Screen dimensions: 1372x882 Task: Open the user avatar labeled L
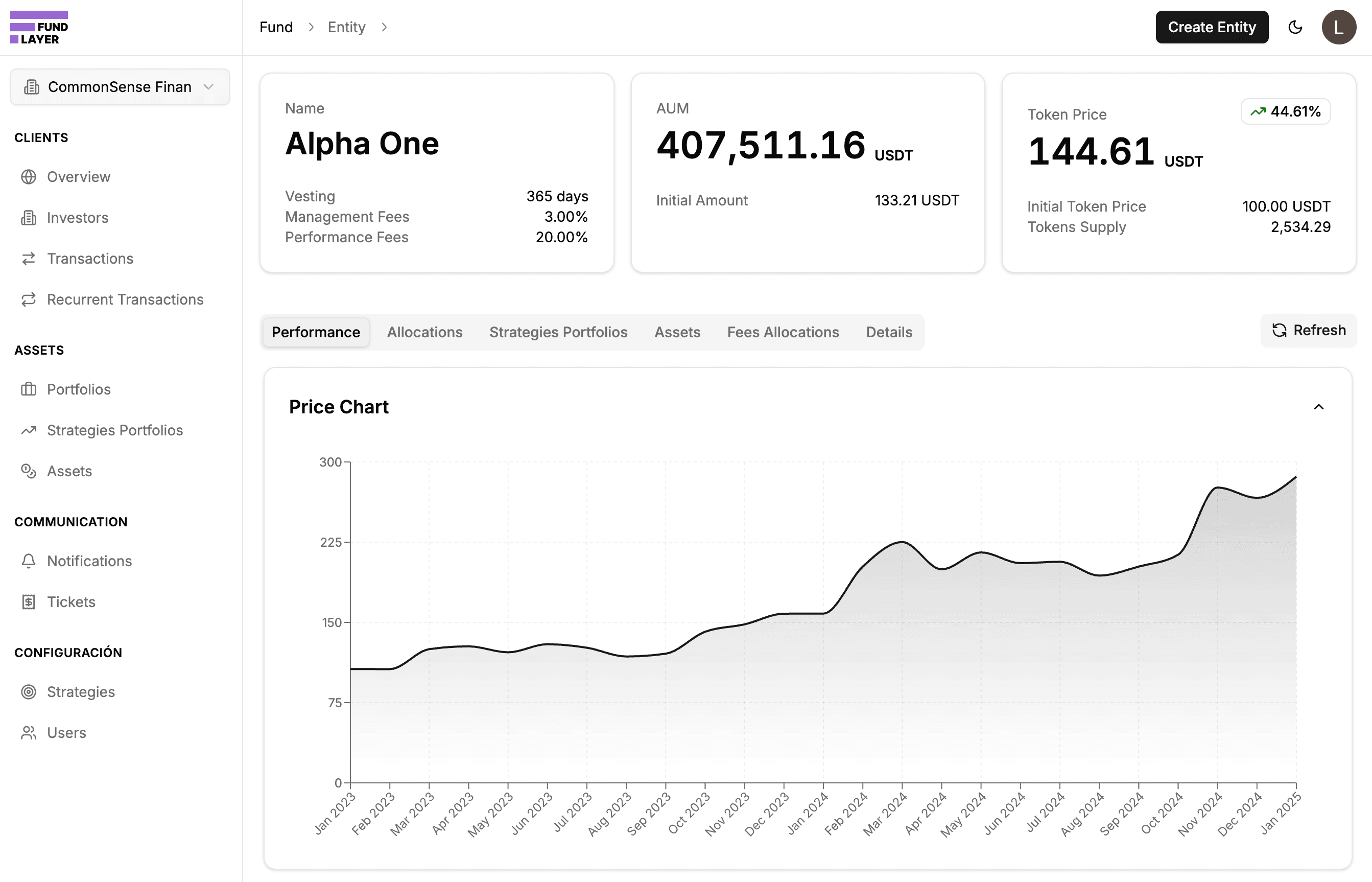(1338, 27)
